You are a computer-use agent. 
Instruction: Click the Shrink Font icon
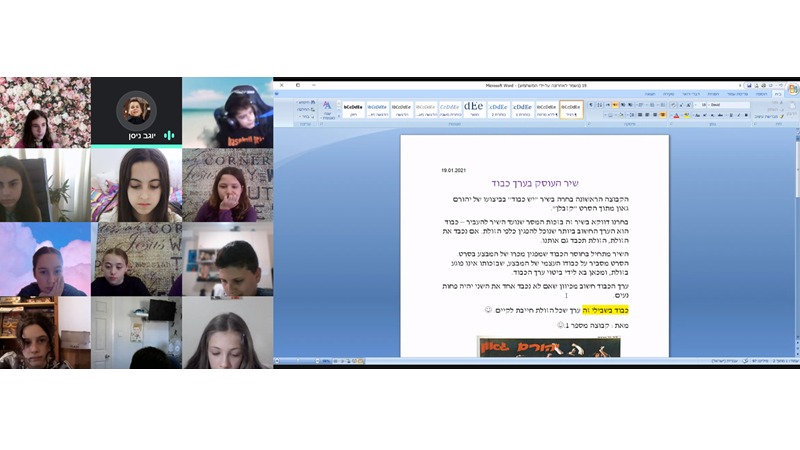click(x=681, y=105)
